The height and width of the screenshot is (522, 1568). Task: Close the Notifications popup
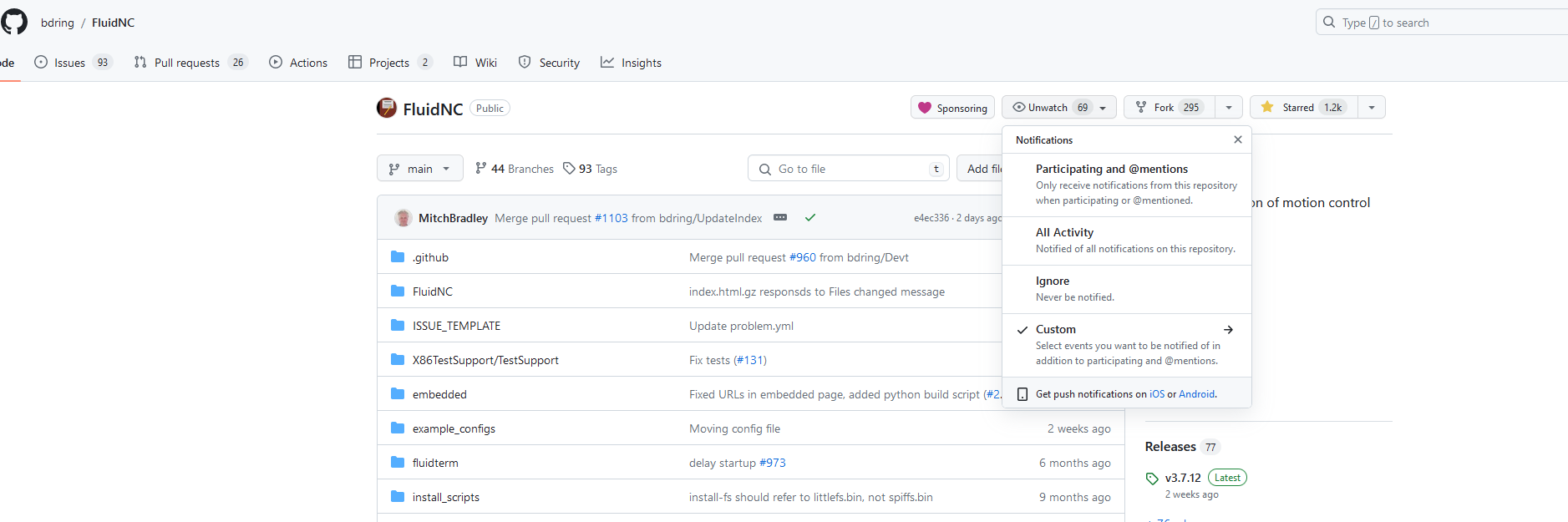tap(1238, 139)
